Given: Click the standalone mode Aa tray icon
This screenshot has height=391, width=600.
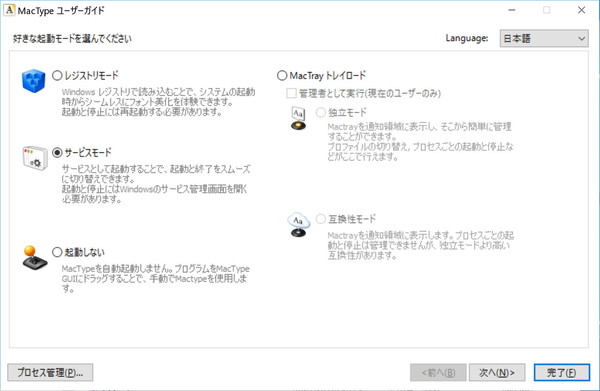Looking at the screenshot, I should tap(298, 119).
